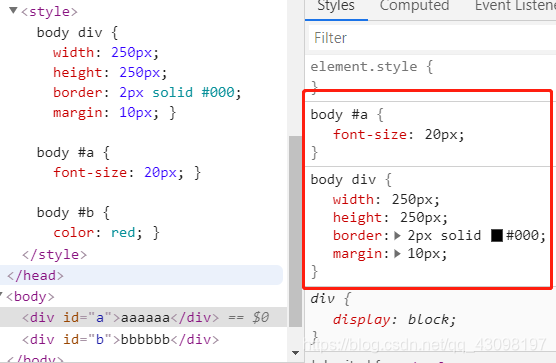Click the font-size property name in Styles
Screen dimensions: 556x363
370,135
